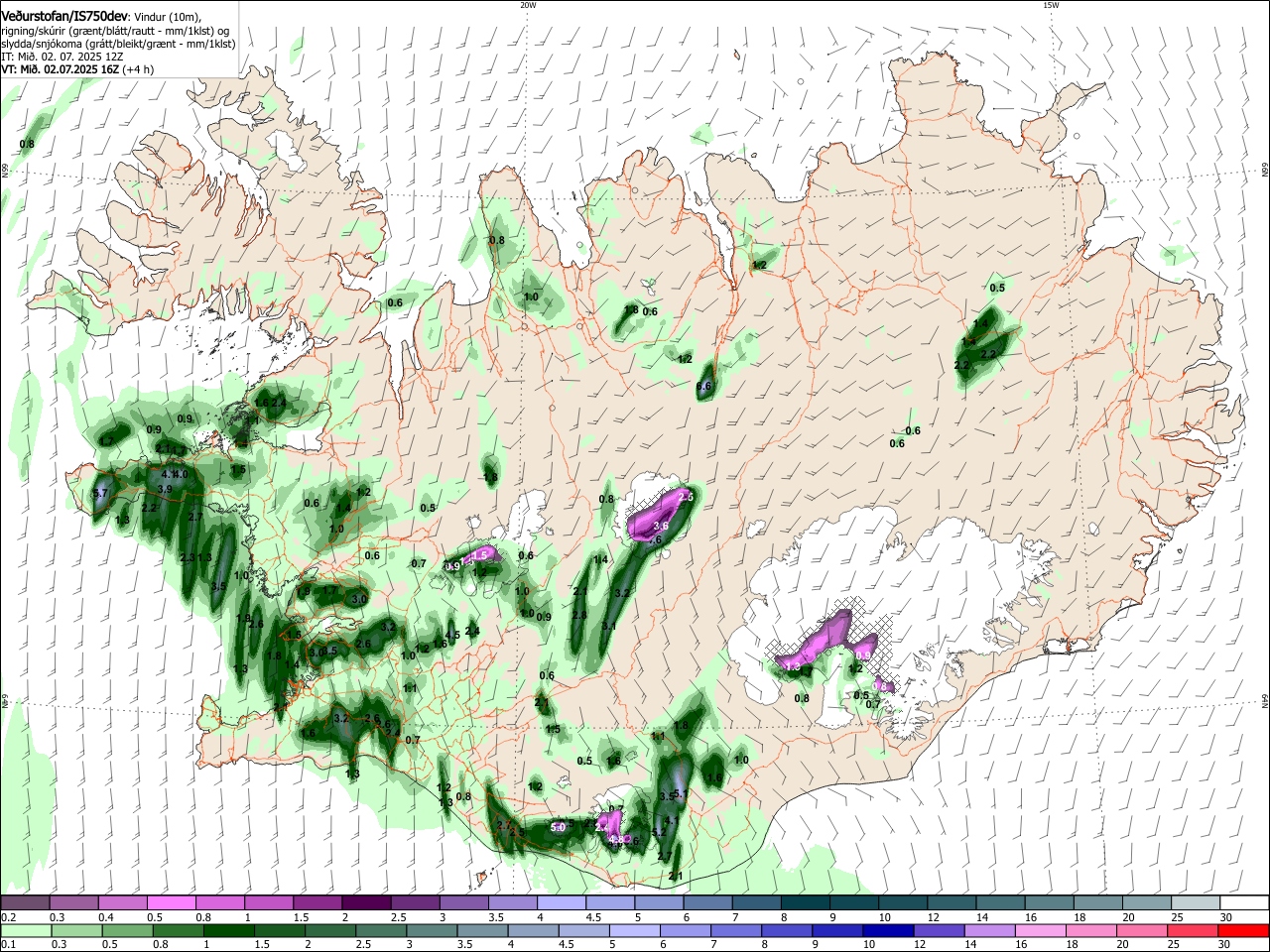Click the '25' label in the lower legend row
The width and height of the screenshot is (1270, 952).
[x=1176, y=945]
